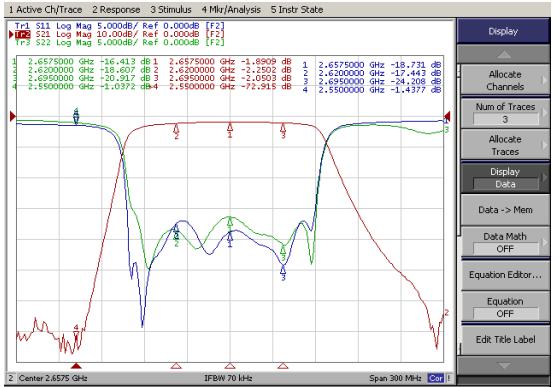Open the Display Data selection softkey
This screenshot has height=387, width=557.
click(x=505, y=178)
